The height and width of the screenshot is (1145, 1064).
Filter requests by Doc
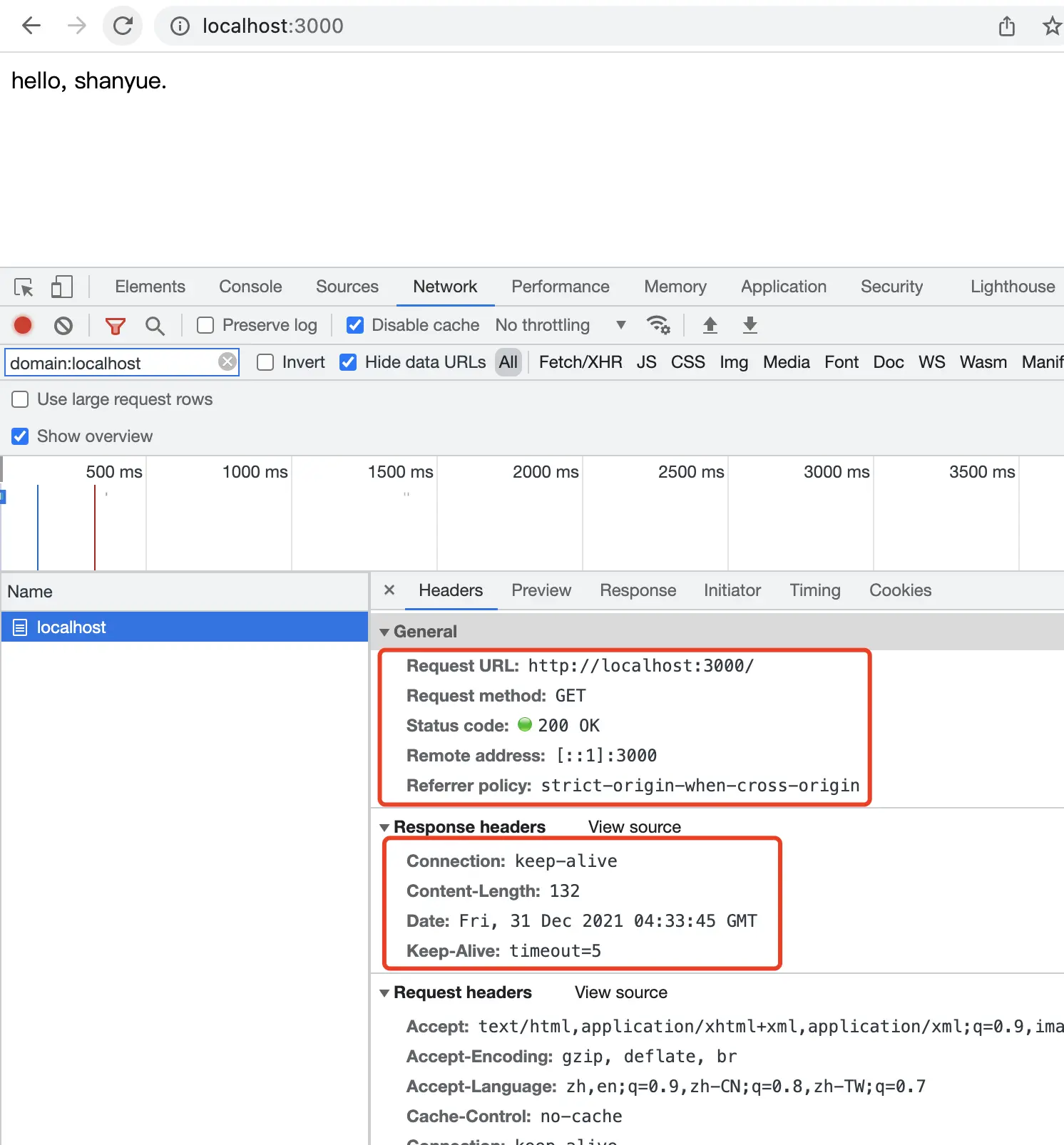click(x=889, y=362)
